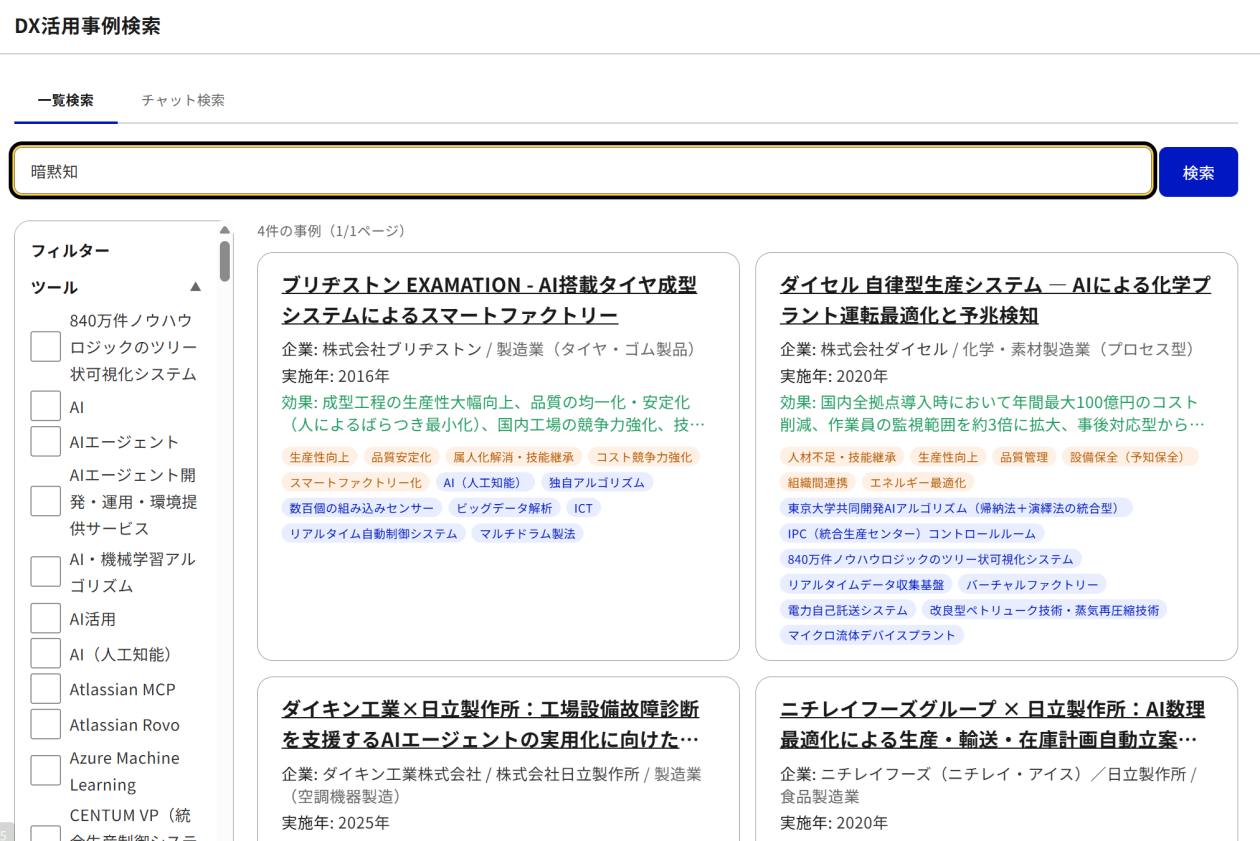Viewport: 1260px width, 841px height.
Task: Collapse the ツール filter section arrow
Action: coord(196,287)
